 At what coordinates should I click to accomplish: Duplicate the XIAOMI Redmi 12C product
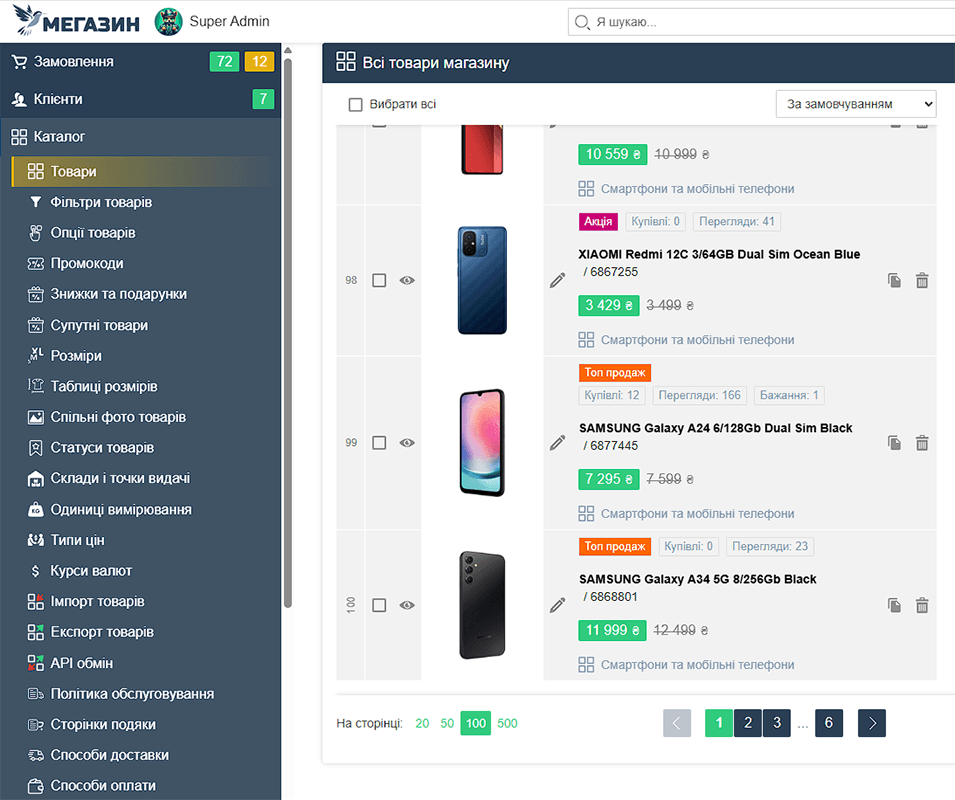(x=894, y=280)
